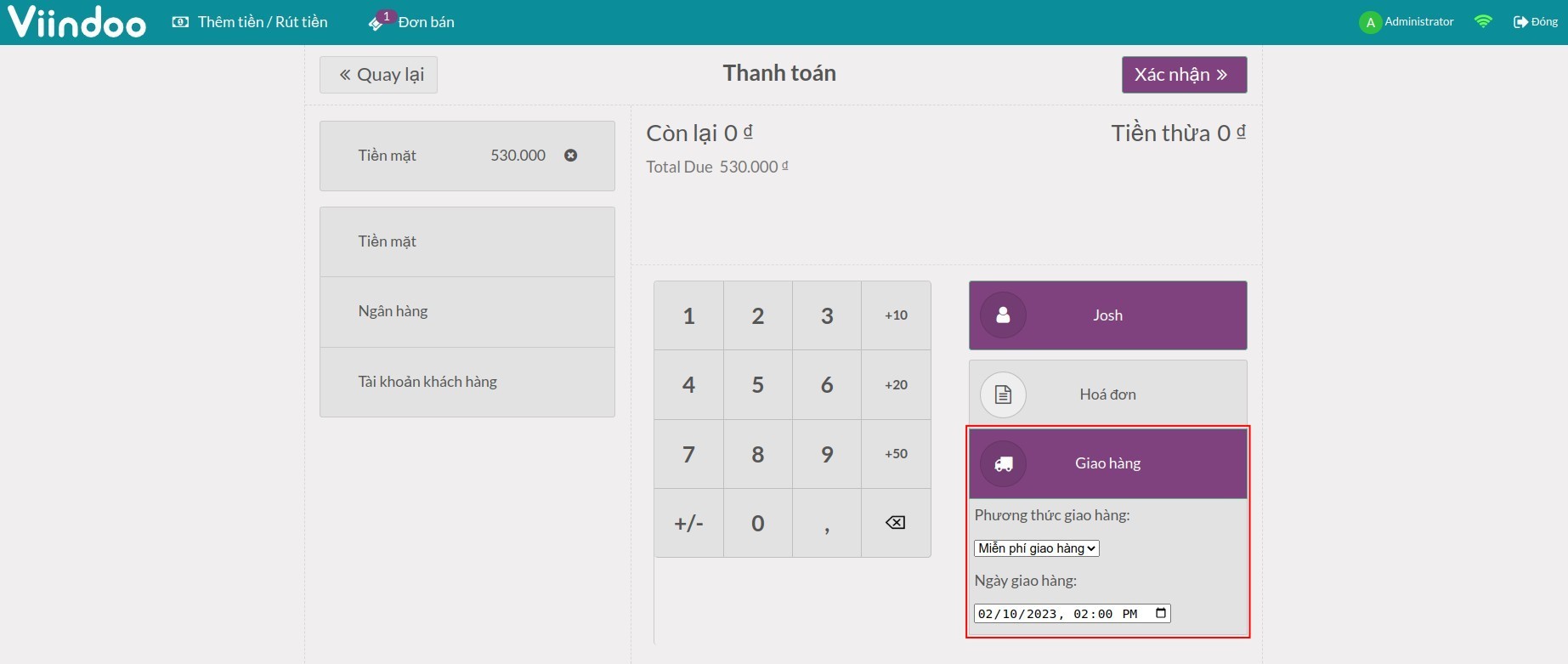Open the calendar picker in delivery date
The image size is (1568, 664).
[x=1161, y=614]
